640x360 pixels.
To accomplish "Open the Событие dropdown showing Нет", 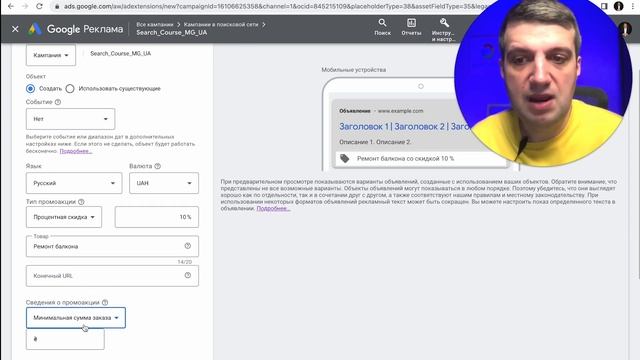I will point(71,119).
